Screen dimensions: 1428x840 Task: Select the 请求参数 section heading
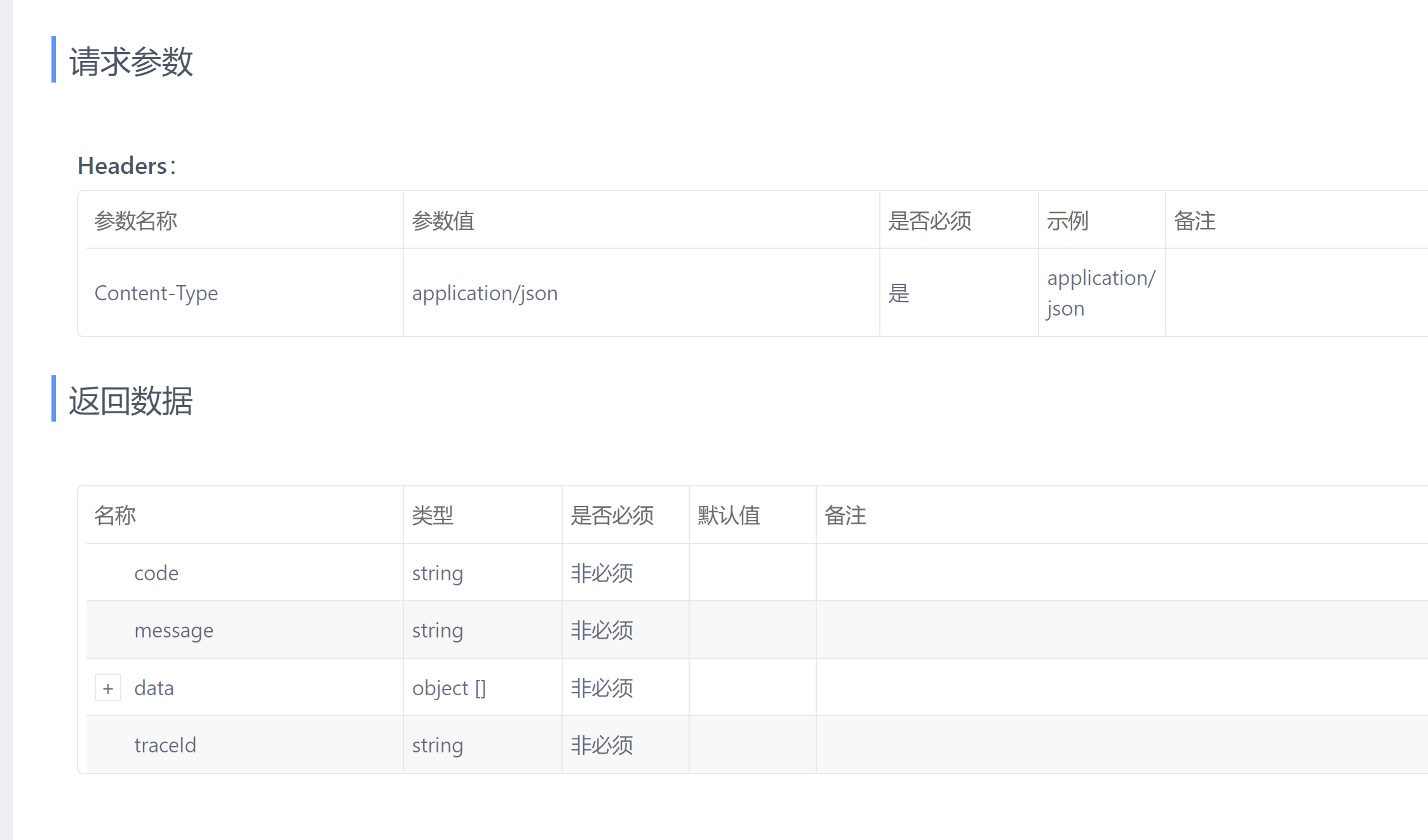131,62
